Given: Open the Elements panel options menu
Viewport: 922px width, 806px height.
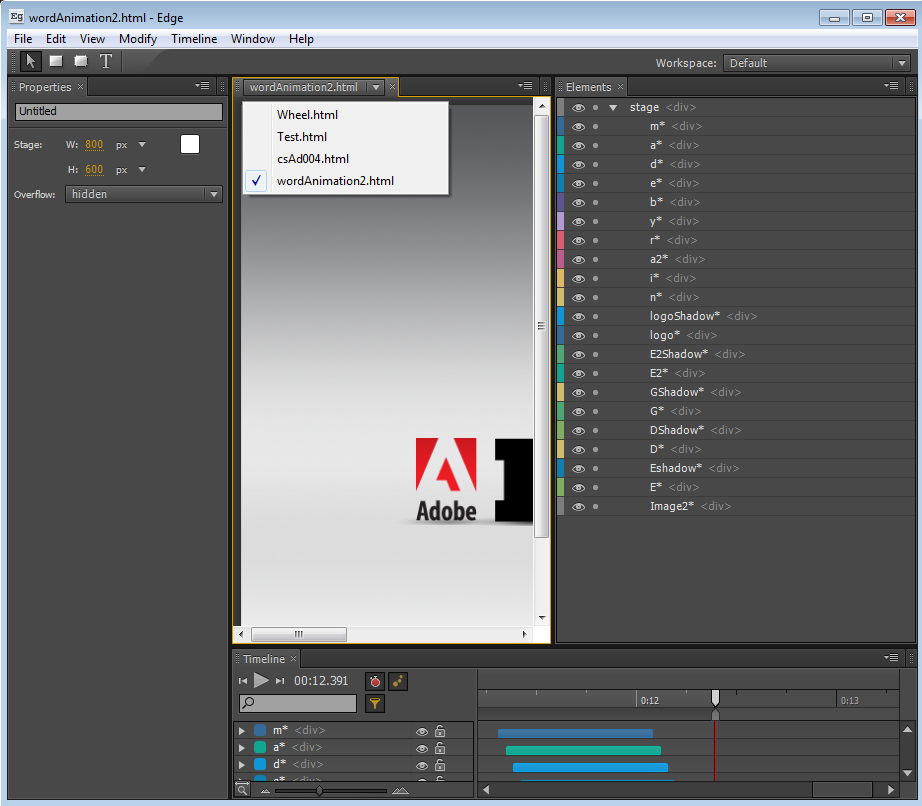Looking at the screenshot, I should pyautogui.click(x=891, y=86).
